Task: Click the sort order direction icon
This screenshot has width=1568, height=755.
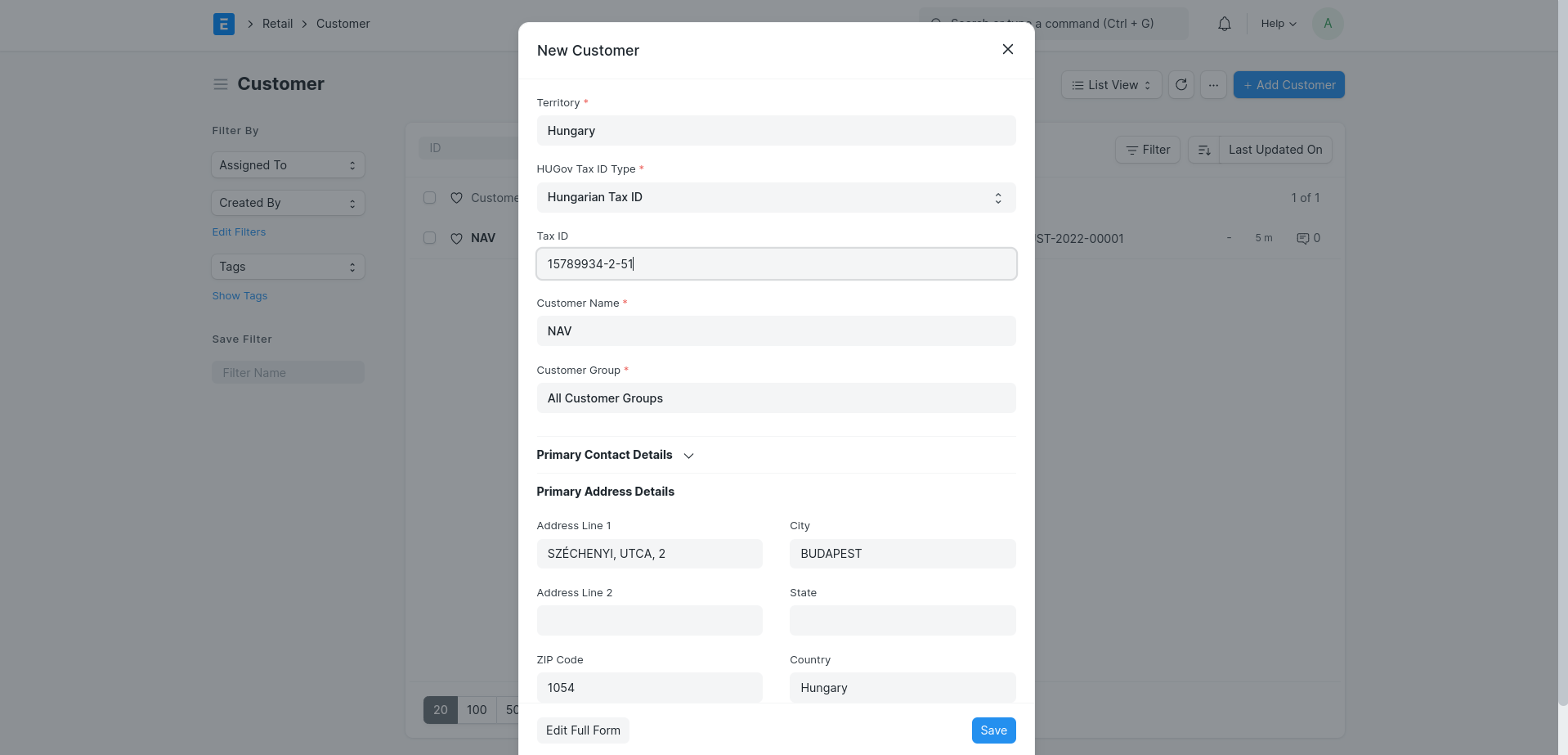Action: pyautogui.click(x=1203, y=150)
